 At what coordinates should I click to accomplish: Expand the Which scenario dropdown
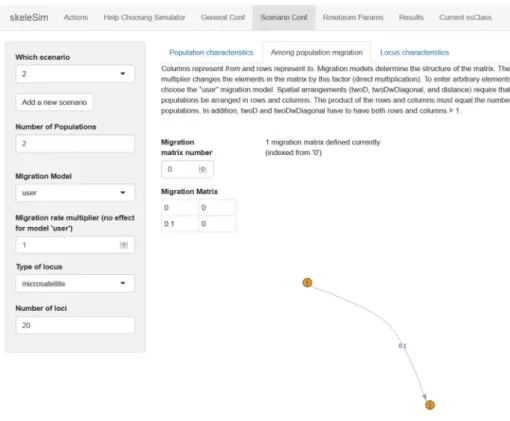click(75, 74)
